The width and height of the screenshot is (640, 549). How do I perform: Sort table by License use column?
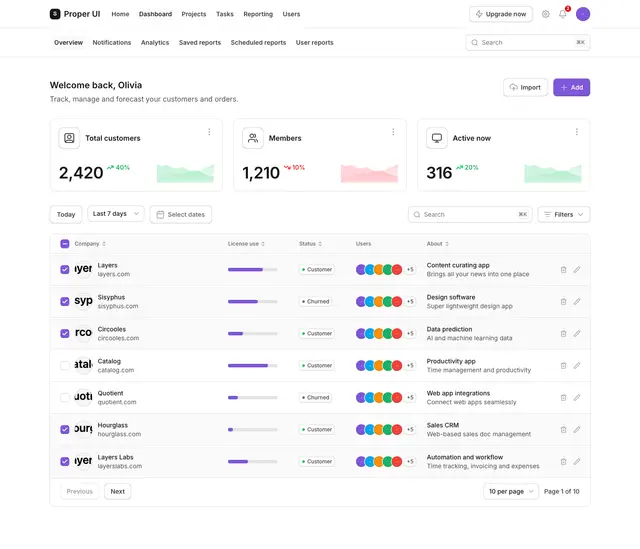tap(246, 244)
